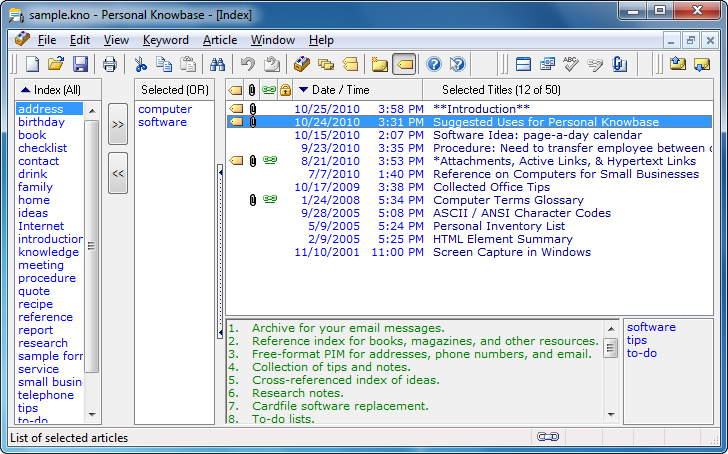Sort by attachment paperclip column header

point(252,90)
